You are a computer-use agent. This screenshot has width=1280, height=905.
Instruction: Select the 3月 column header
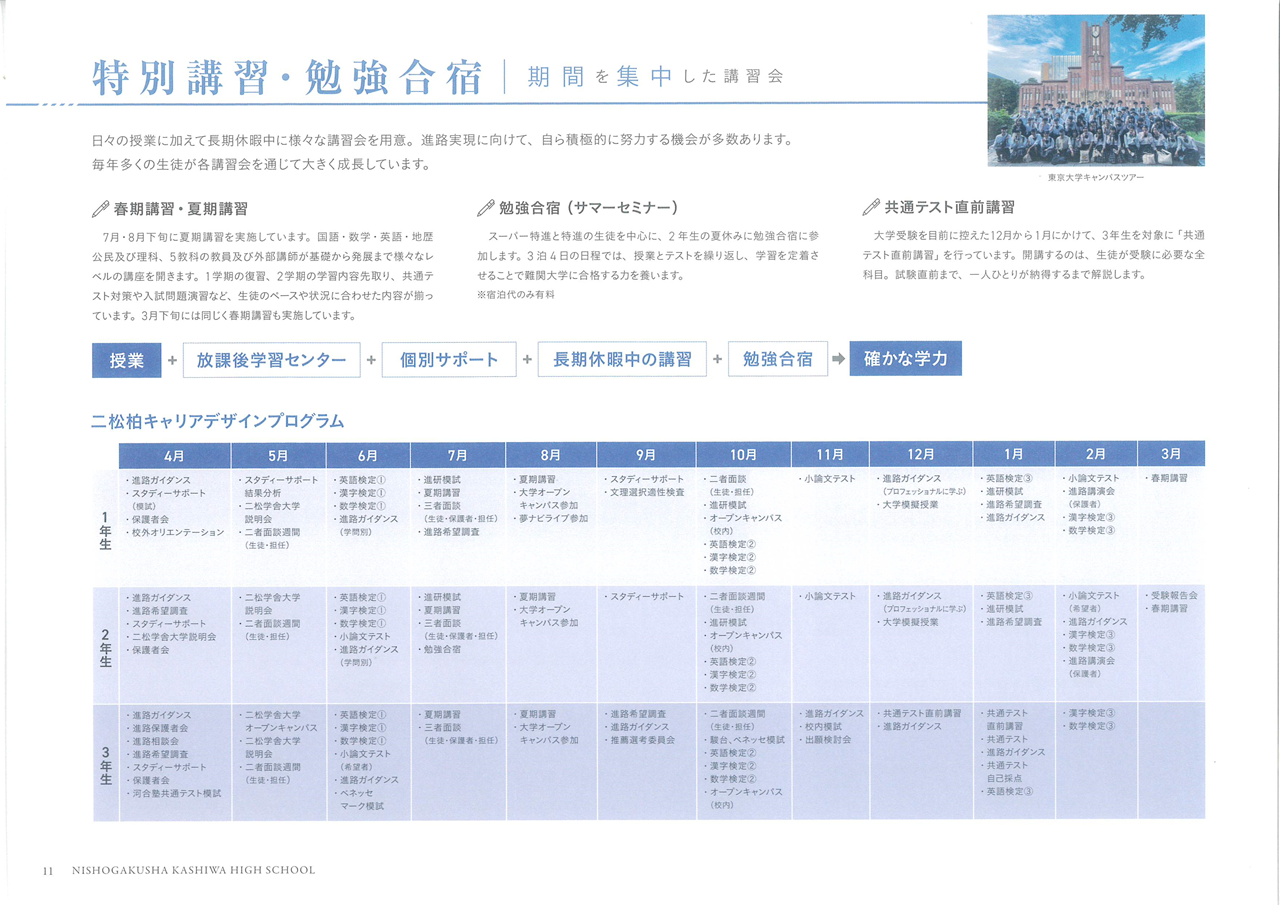(1172, 454)
